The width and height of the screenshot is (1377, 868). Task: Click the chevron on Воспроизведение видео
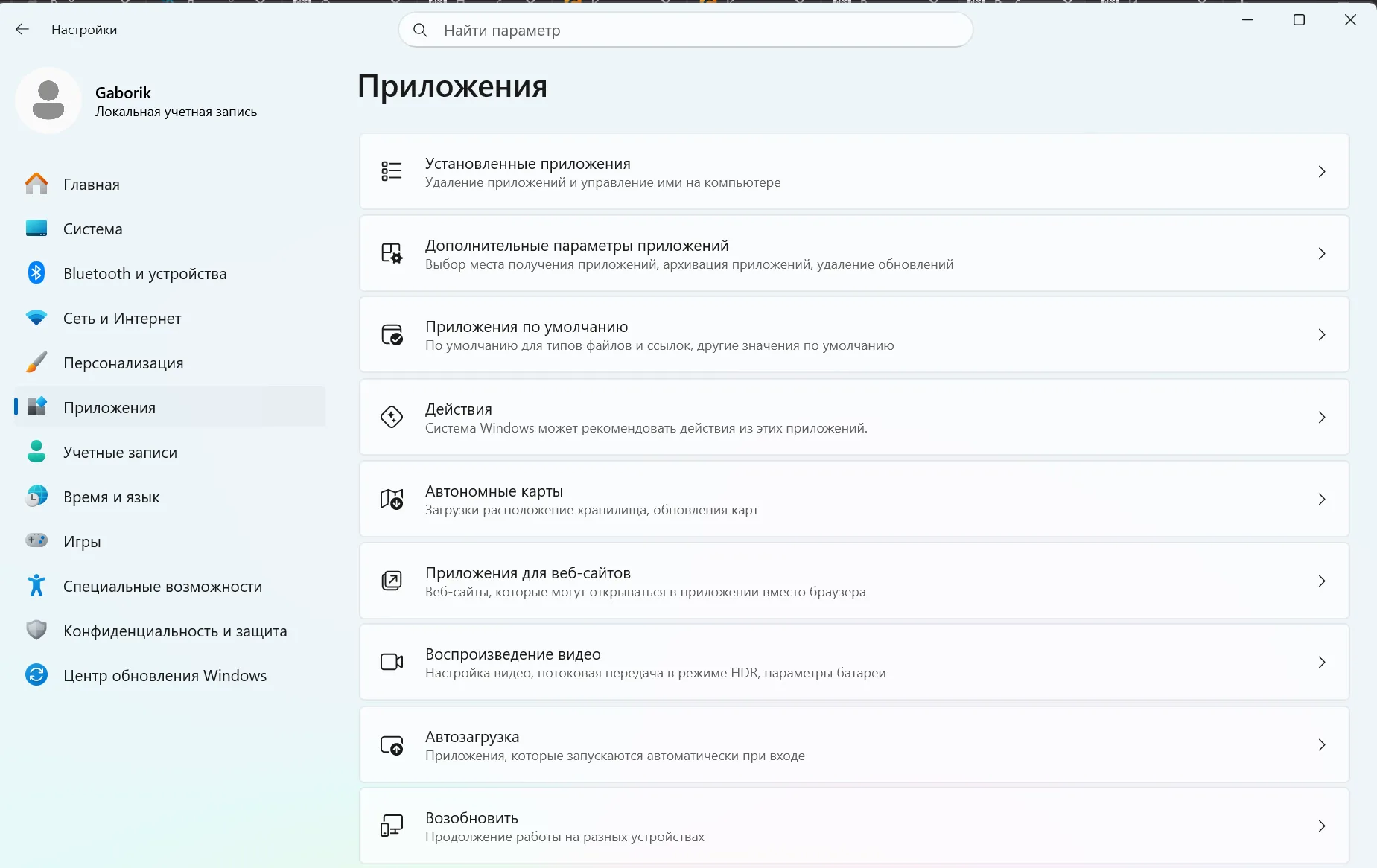1322,662
